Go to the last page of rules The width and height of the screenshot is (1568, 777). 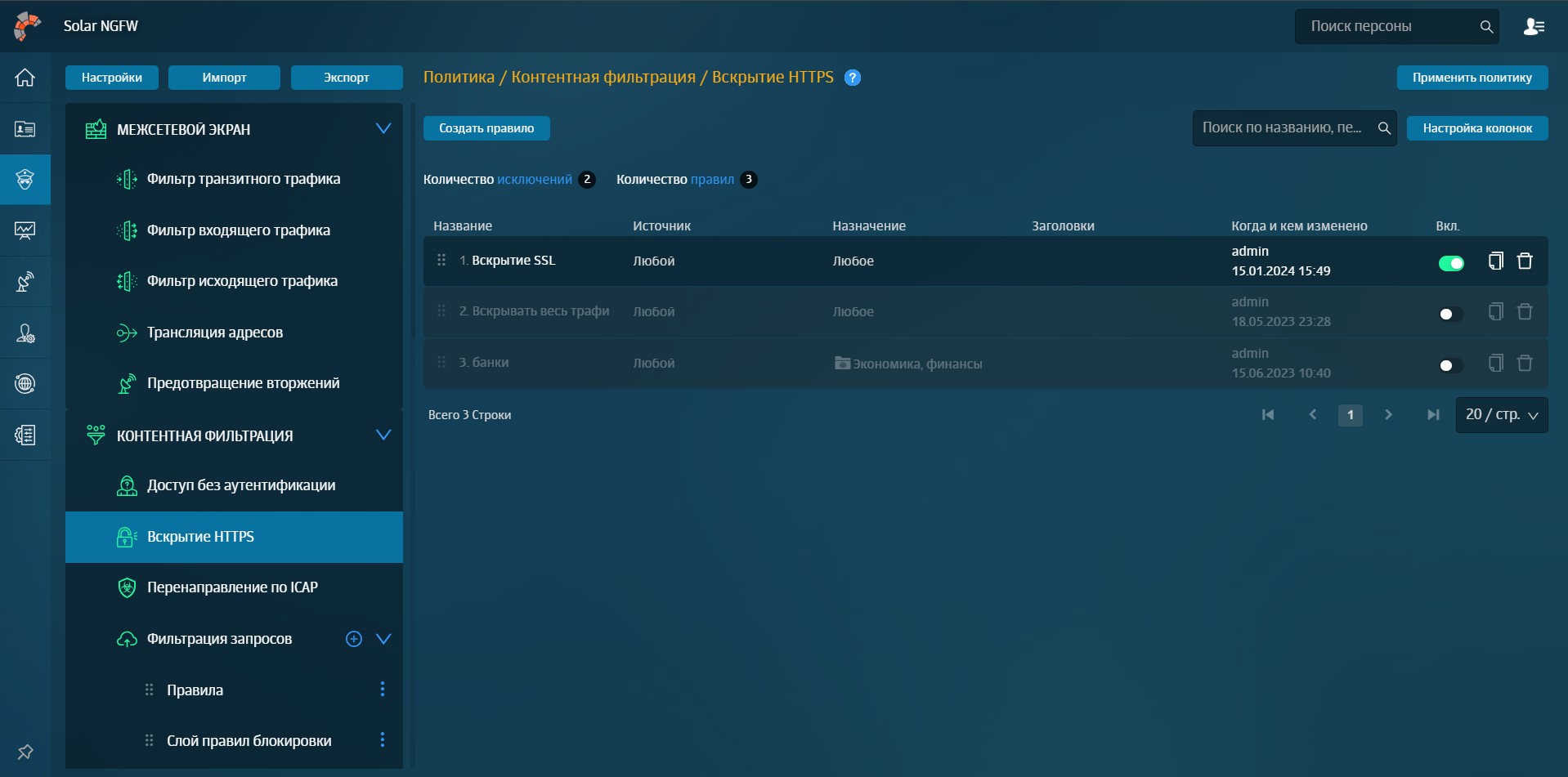[x=1433, y=415]
